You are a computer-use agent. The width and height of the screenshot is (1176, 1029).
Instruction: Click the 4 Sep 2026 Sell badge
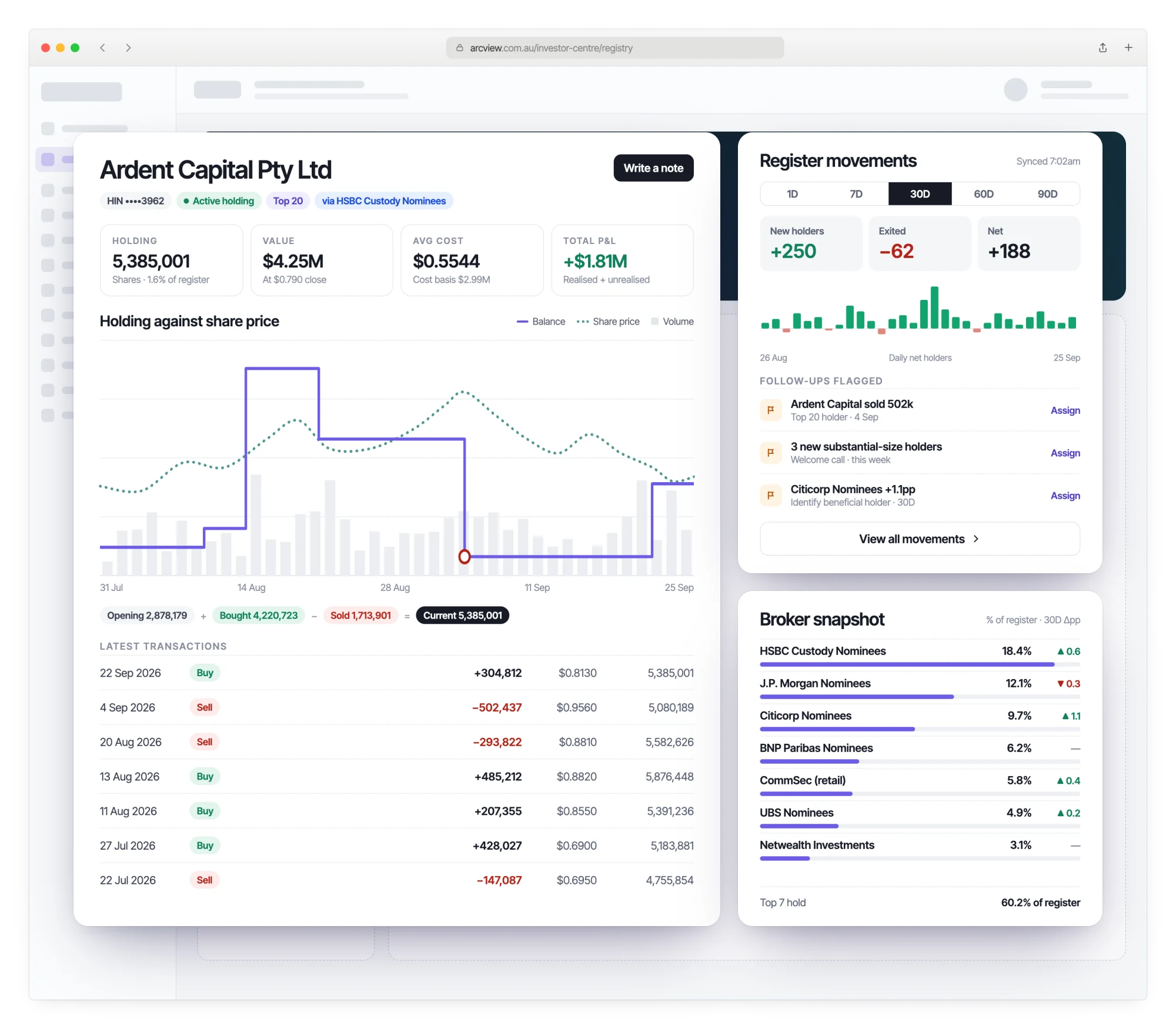point(205,707)
